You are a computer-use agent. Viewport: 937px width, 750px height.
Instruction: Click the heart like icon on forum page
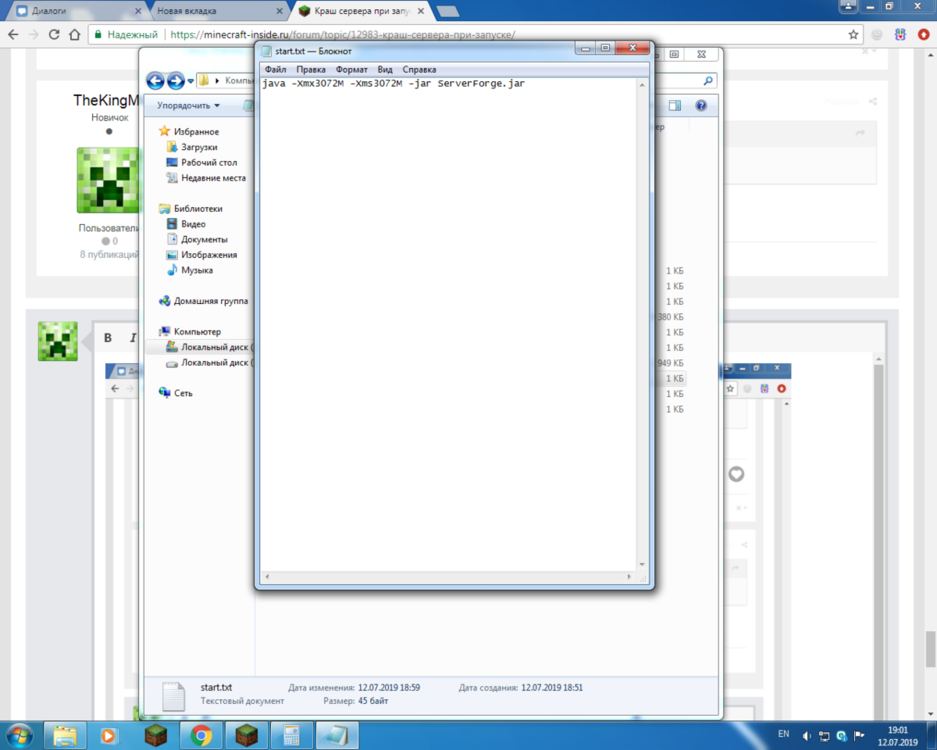coord(736,475)
